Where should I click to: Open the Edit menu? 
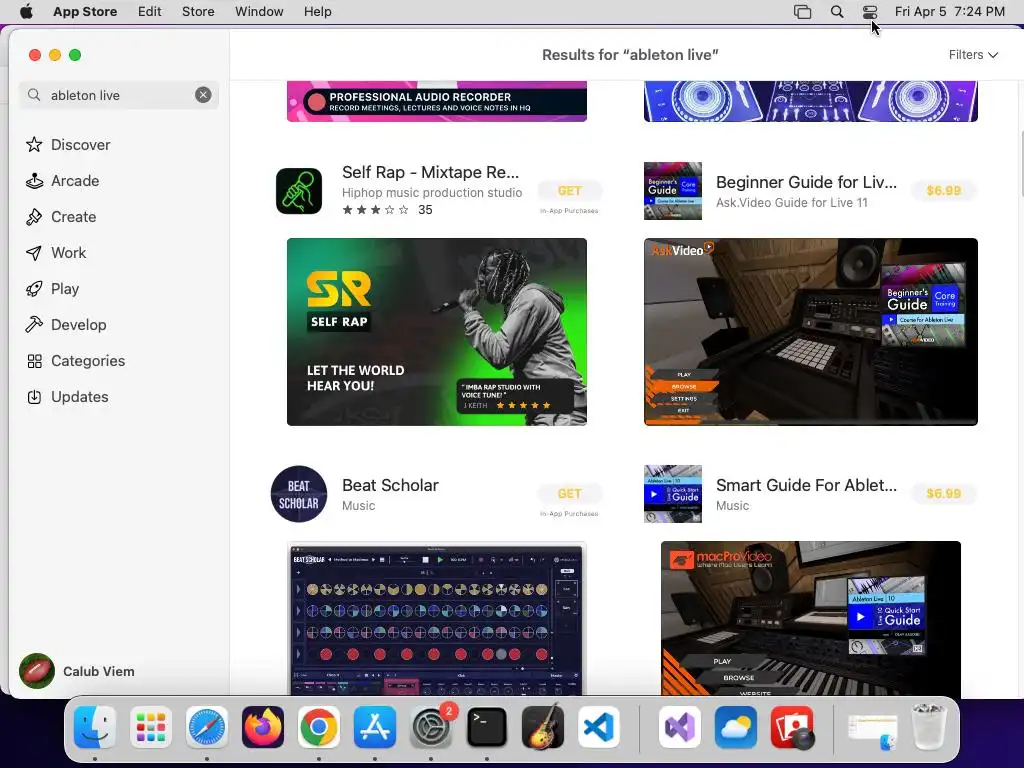point(150,12)
